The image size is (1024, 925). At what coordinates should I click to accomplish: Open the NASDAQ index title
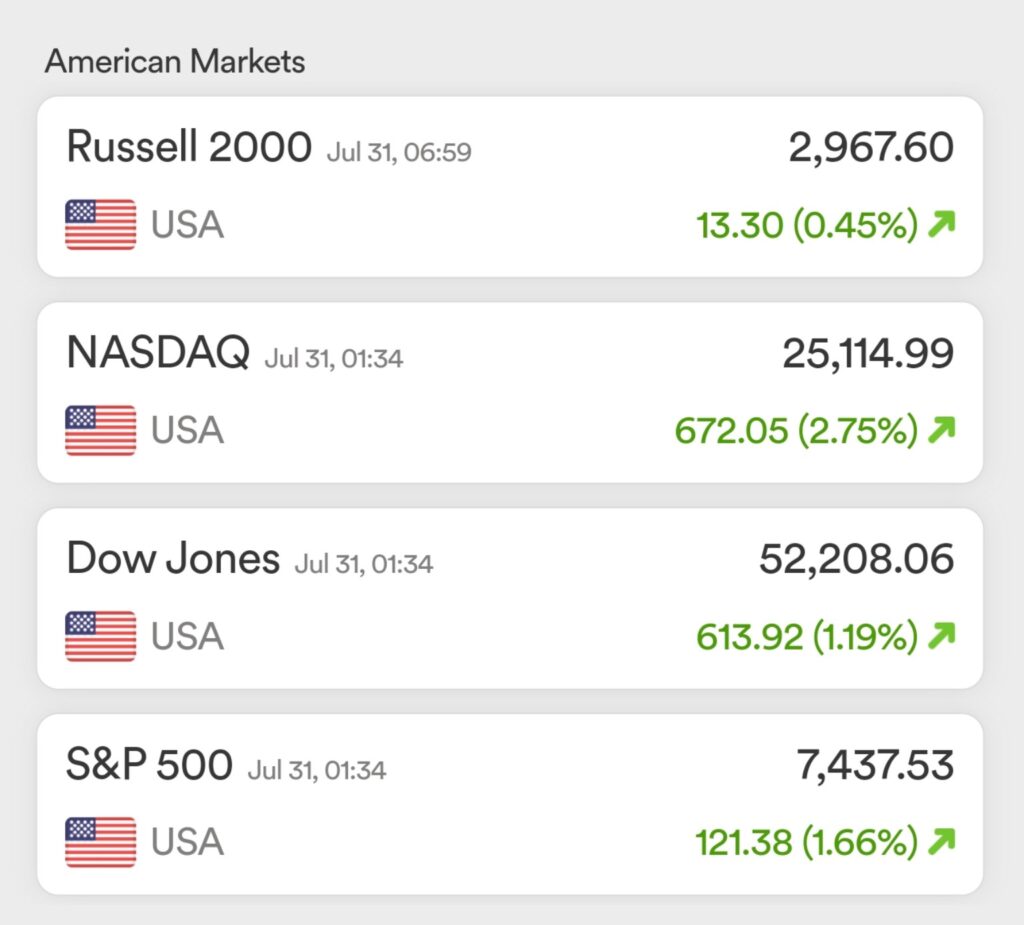pyautogui.click(x=158, y=353)
